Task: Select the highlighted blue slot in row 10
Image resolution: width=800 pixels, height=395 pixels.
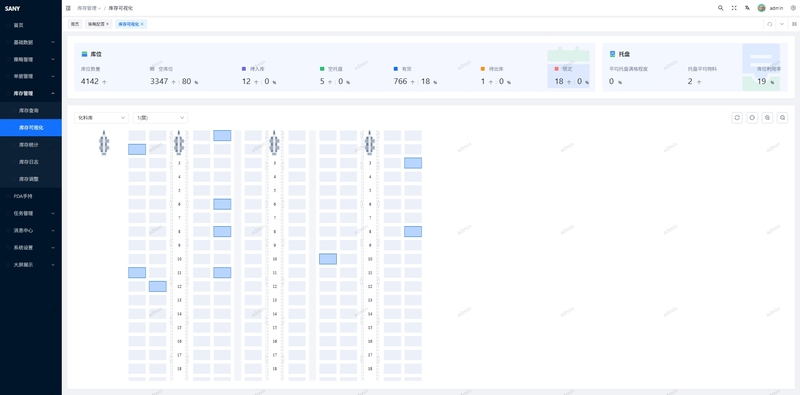Action: click(x=328, y=259)
